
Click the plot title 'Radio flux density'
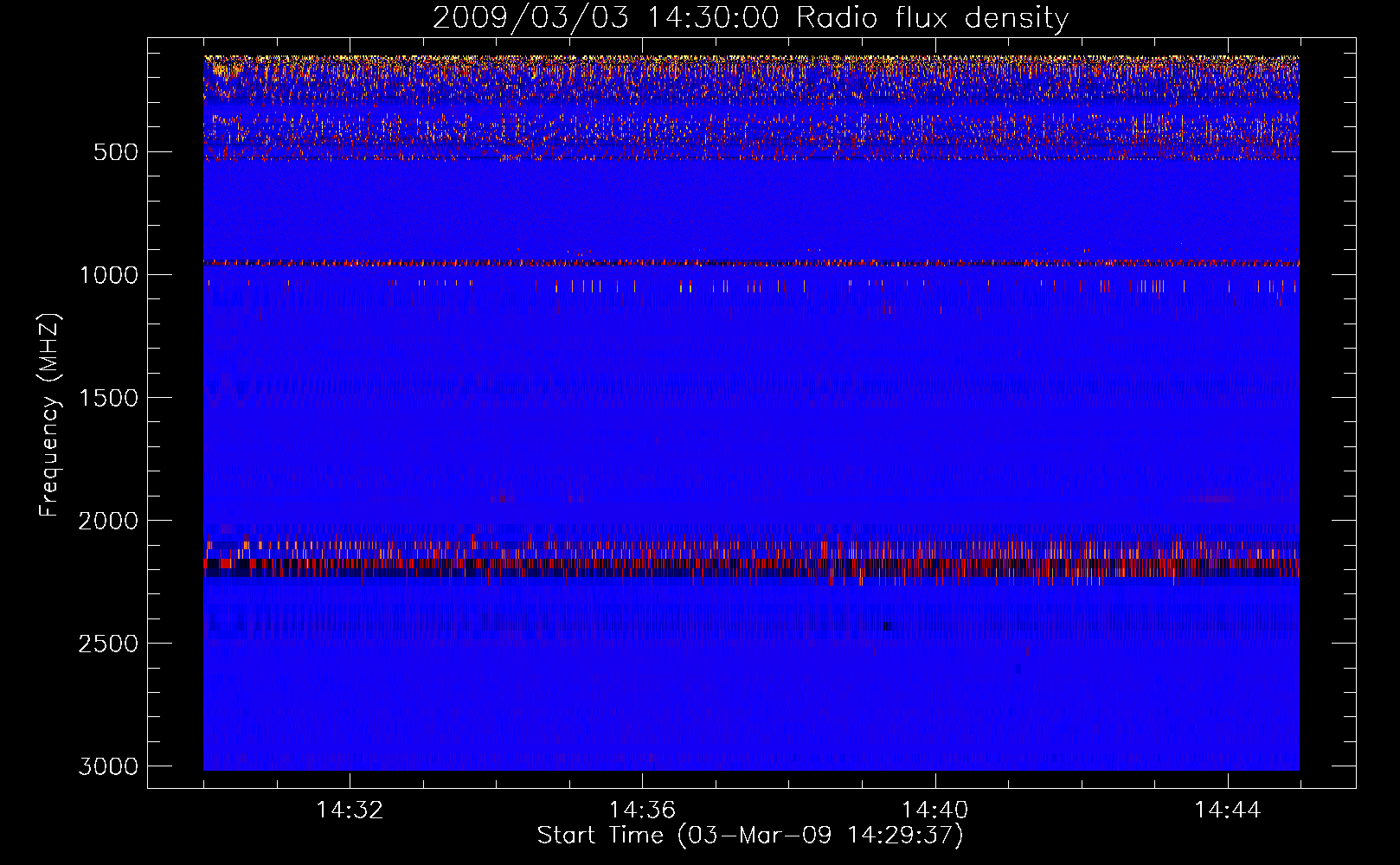(932, 18)
